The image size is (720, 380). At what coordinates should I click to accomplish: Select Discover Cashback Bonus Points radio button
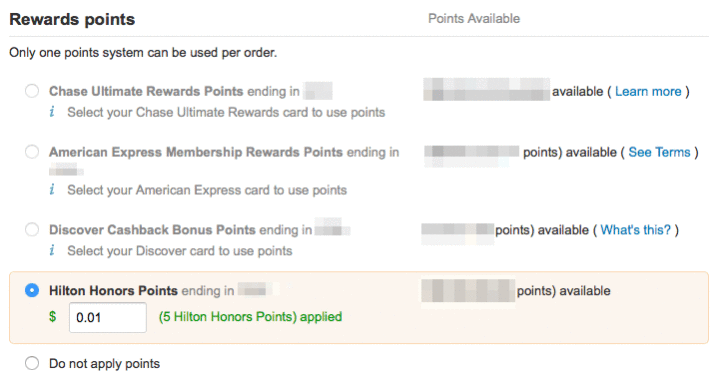(32, 229)
